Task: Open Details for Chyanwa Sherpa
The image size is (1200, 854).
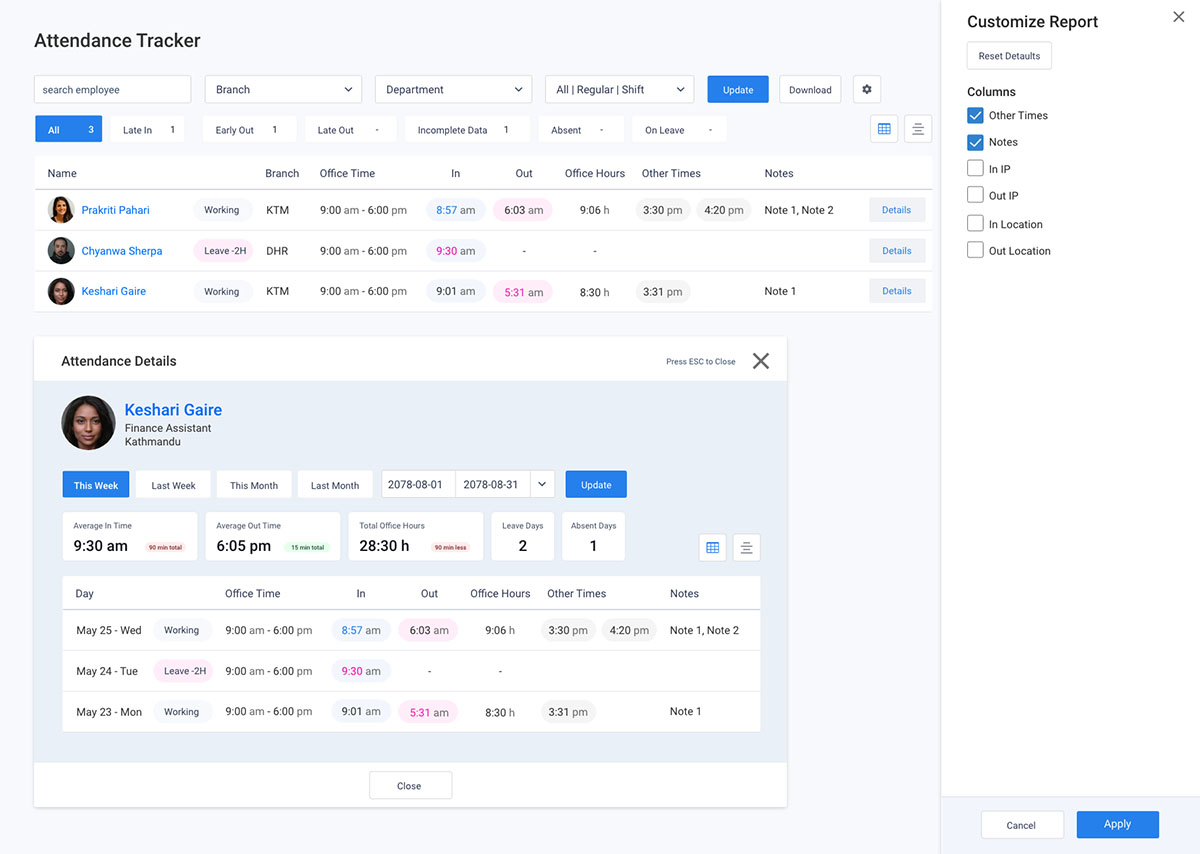Action: click(x=897, y=250)
